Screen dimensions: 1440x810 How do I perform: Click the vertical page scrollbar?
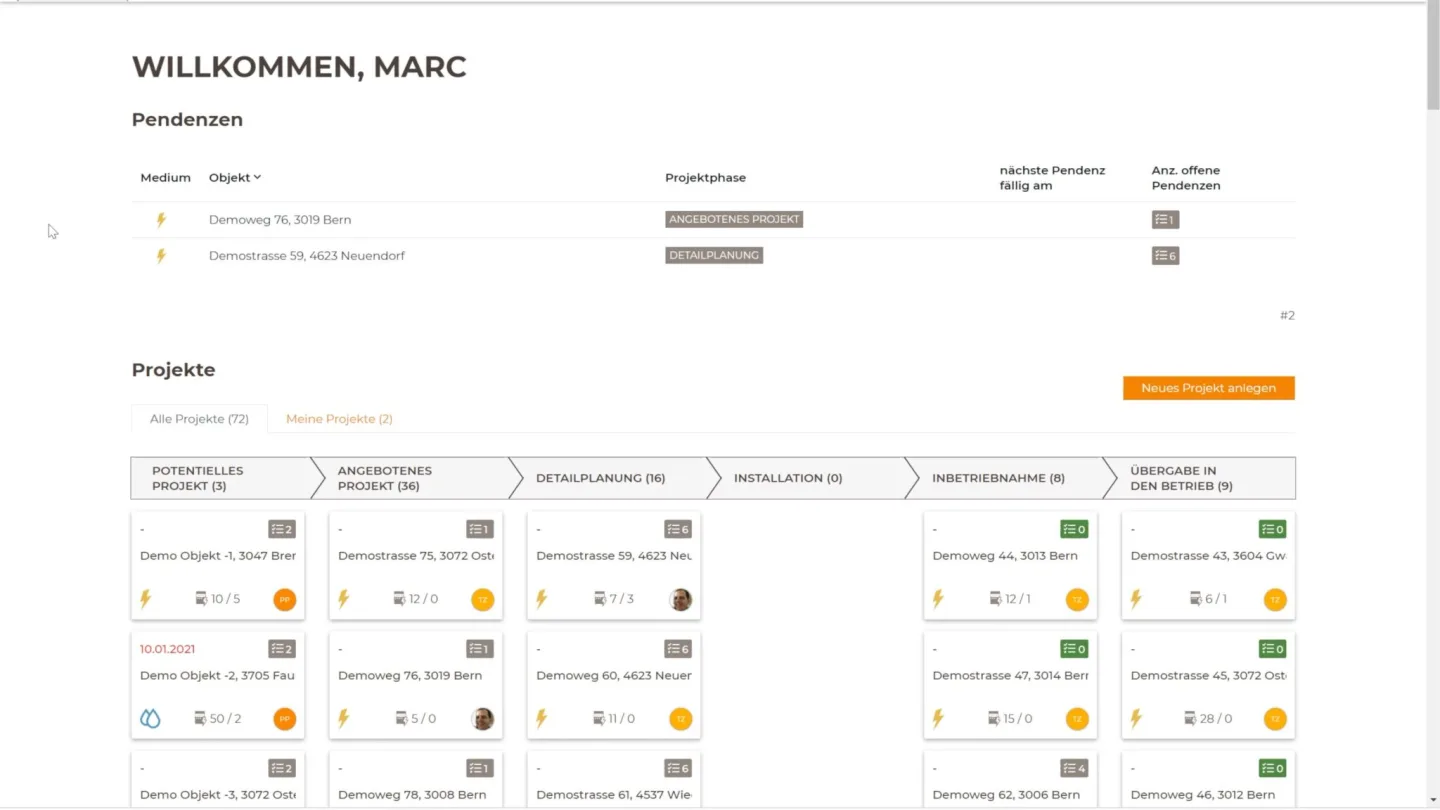(x=1433, y=405)
